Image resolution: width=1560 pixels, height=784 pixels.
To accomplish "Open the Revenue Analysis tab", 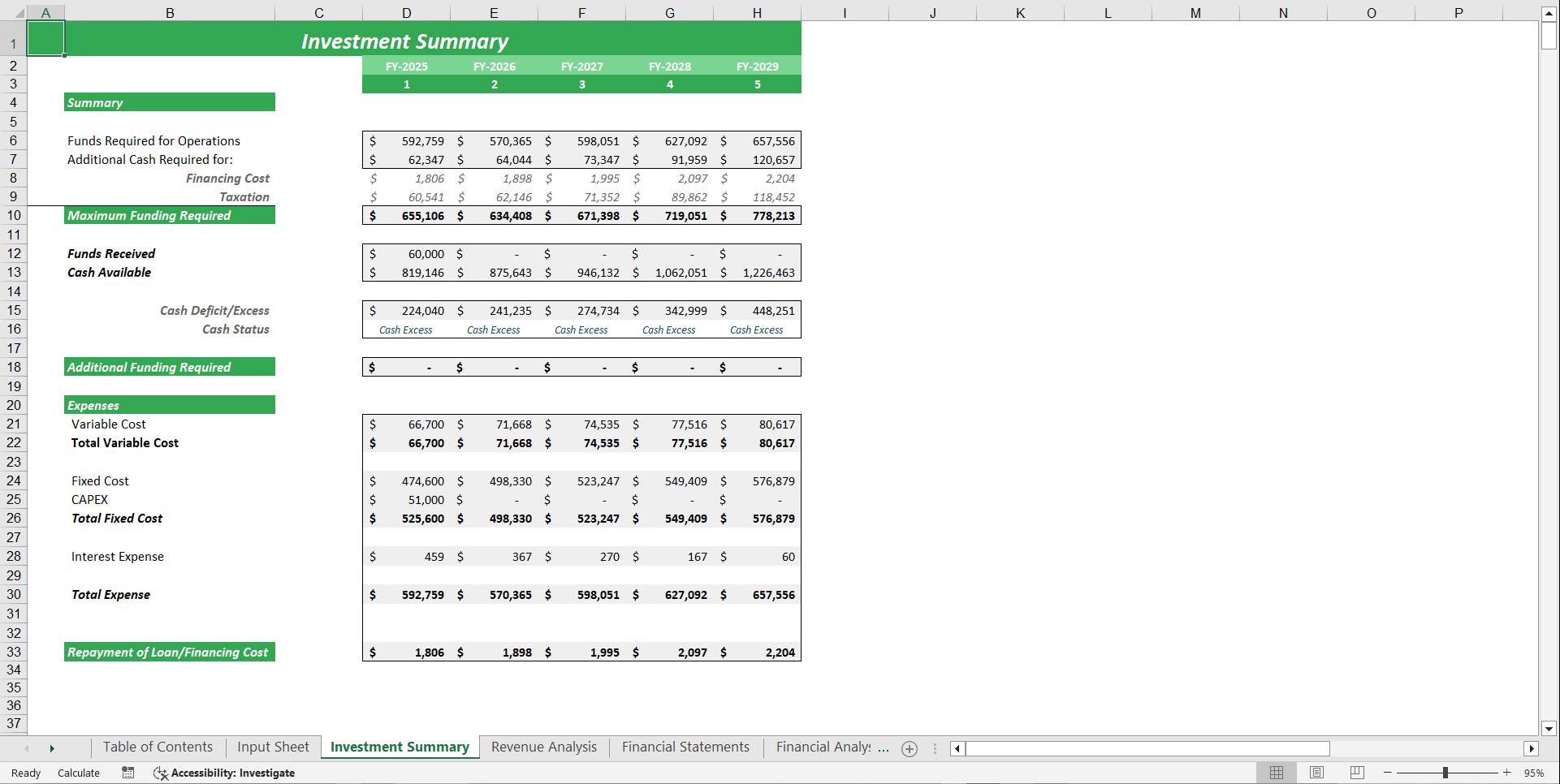I will (x=543, y=747).
